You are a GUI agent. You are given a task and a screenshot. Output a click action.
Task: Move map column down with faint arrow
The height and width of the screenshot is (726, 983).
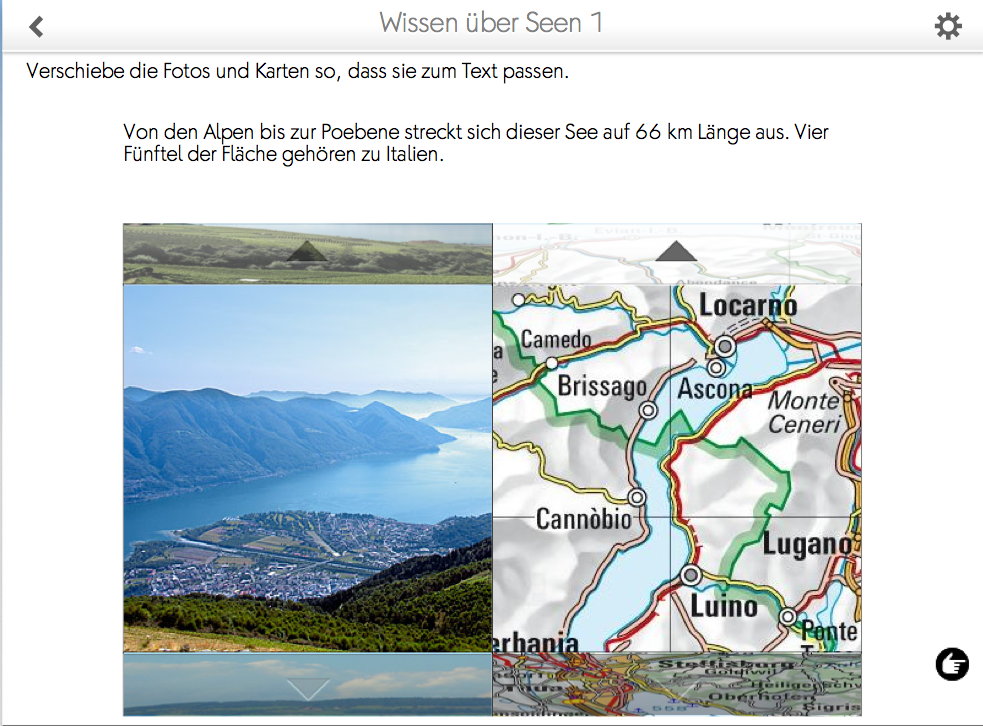676,688
